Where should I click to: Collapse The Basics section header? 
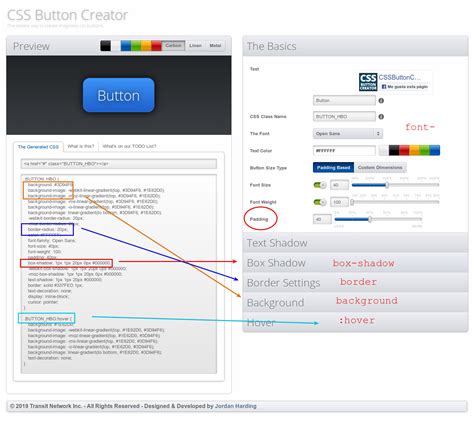coord(355,46)
